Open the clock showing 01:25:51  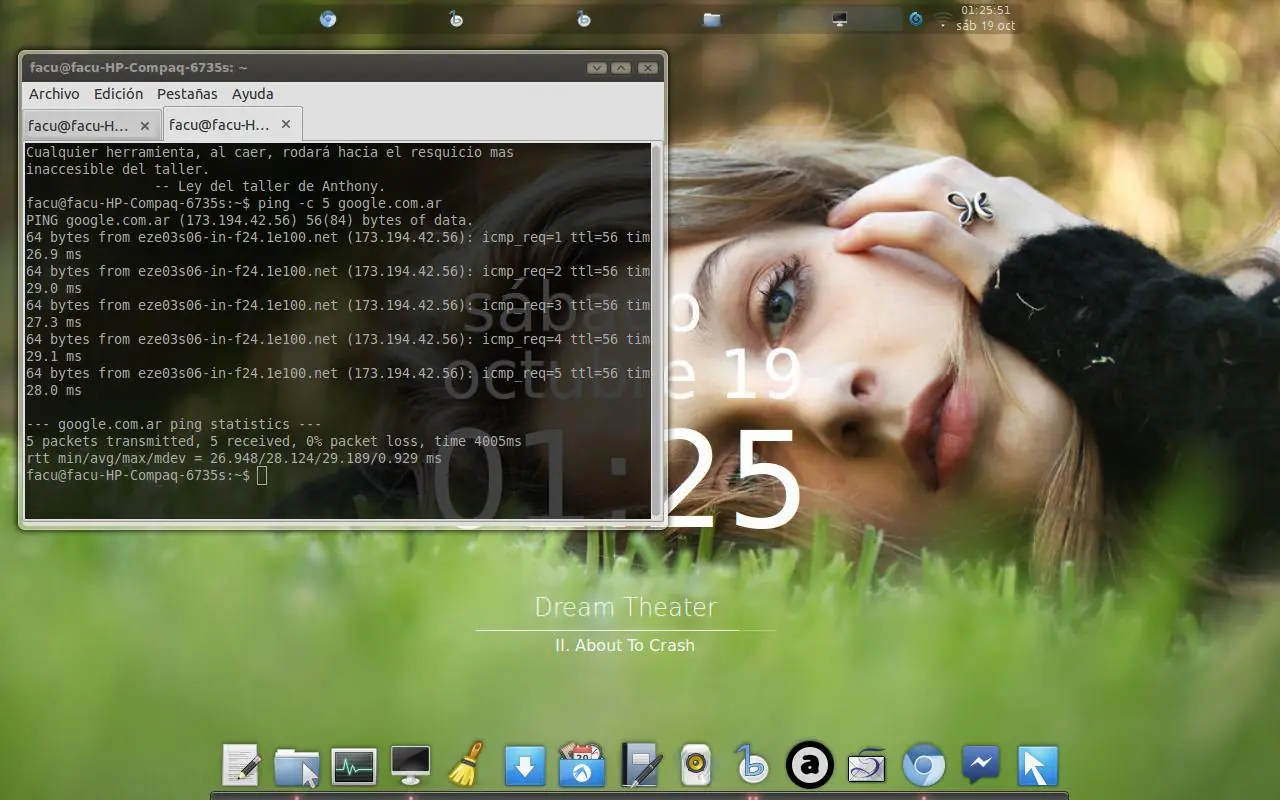pyautogui.click(x=985, y=18)
